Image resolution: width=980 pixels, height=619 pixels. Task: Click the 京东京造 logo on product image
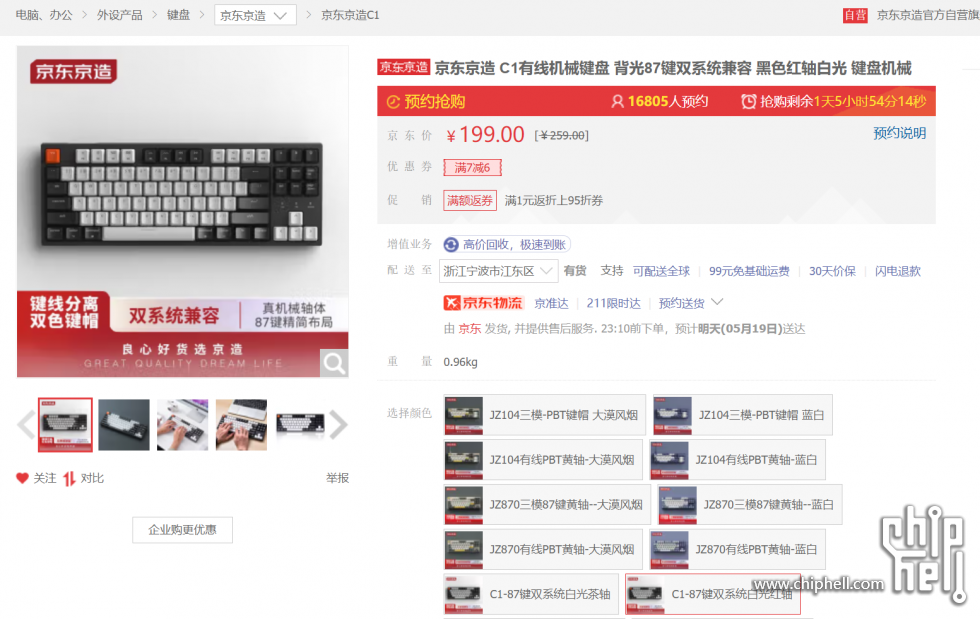[x=73, y=71]
